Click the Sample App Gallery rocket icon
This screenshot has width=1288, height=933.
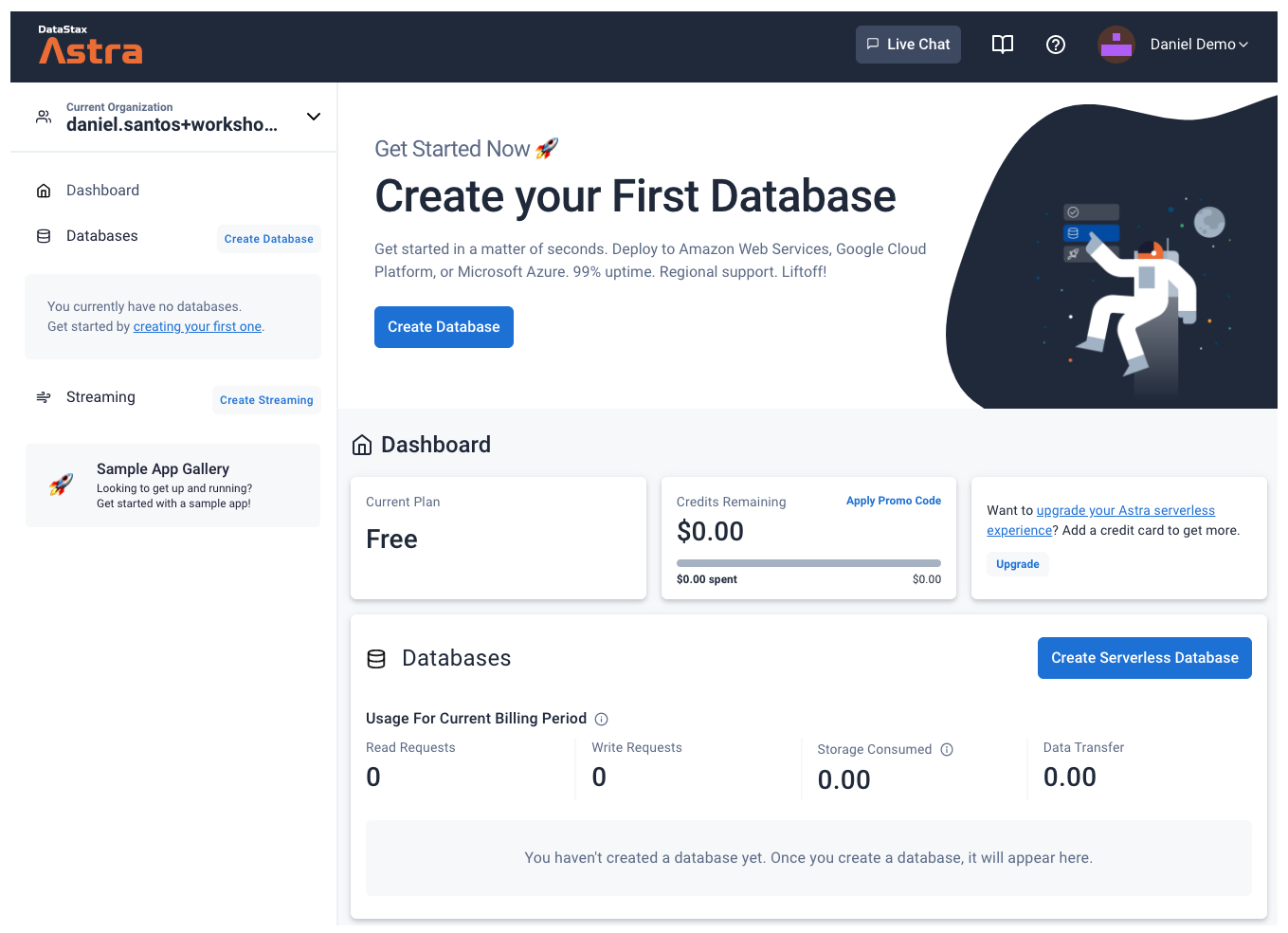[62, 485]
